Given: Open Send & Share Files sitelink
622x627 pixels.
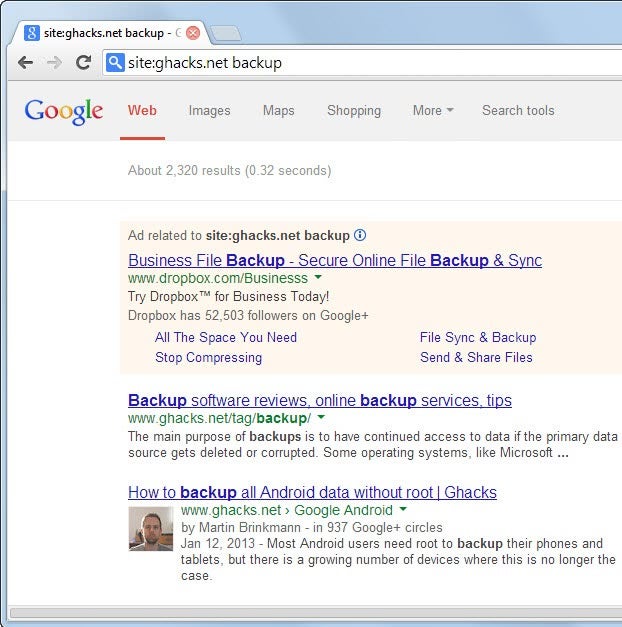Looking at the screenshot, I should tap(476, 357).
